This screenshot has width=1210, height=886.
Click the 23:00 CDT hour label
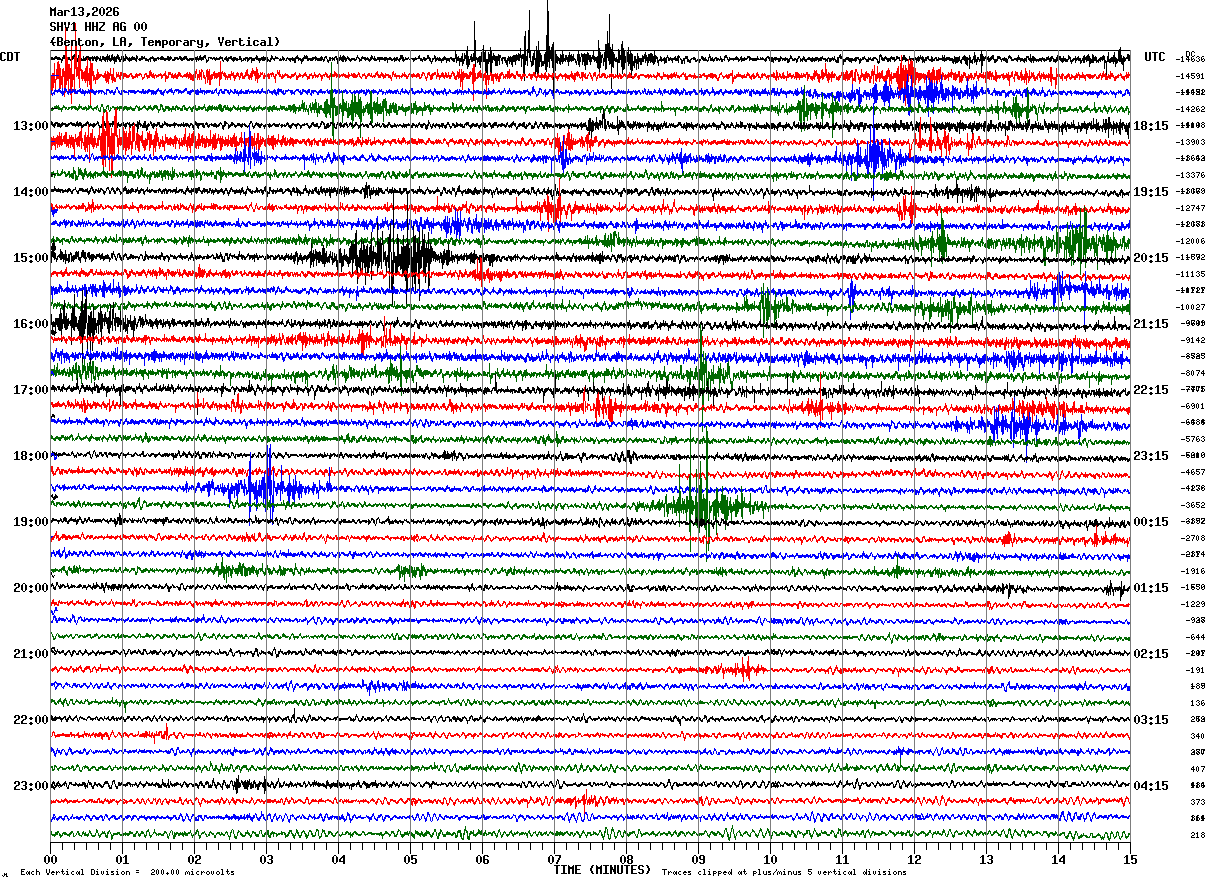(x=31, y=786)
